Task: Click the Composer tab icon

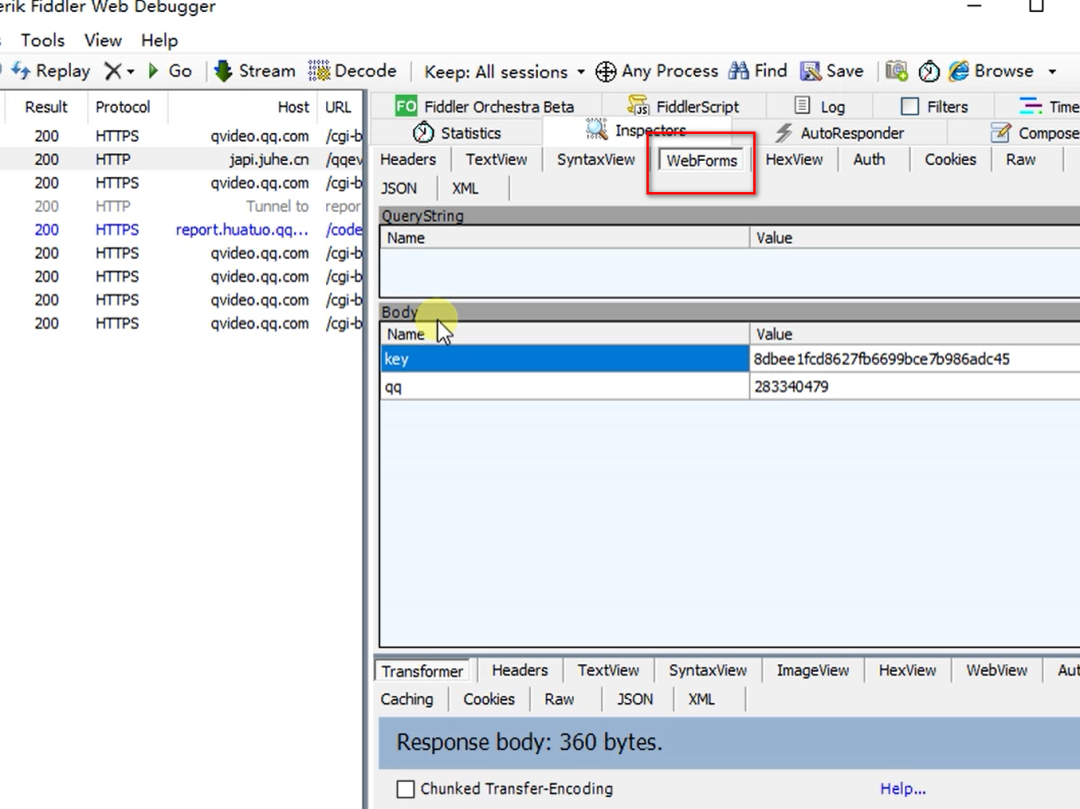Action: pos(1000,132)
